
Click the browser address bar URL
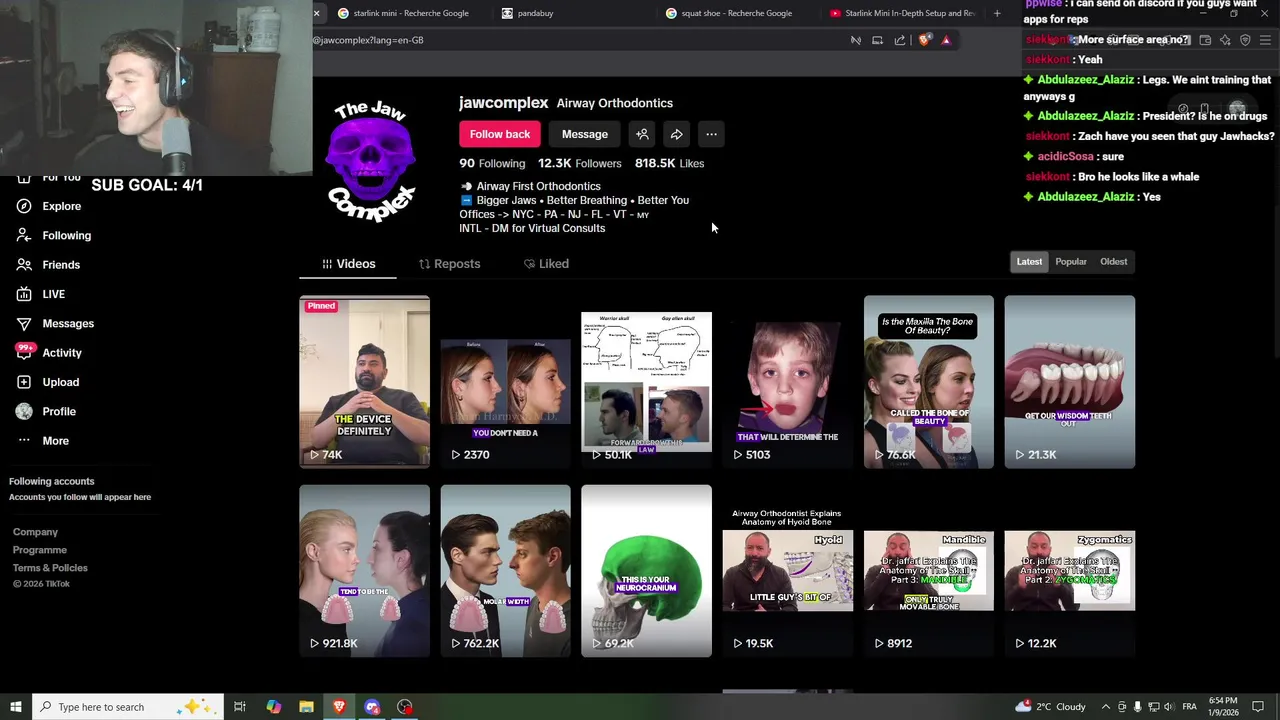(x=368, y=40)
